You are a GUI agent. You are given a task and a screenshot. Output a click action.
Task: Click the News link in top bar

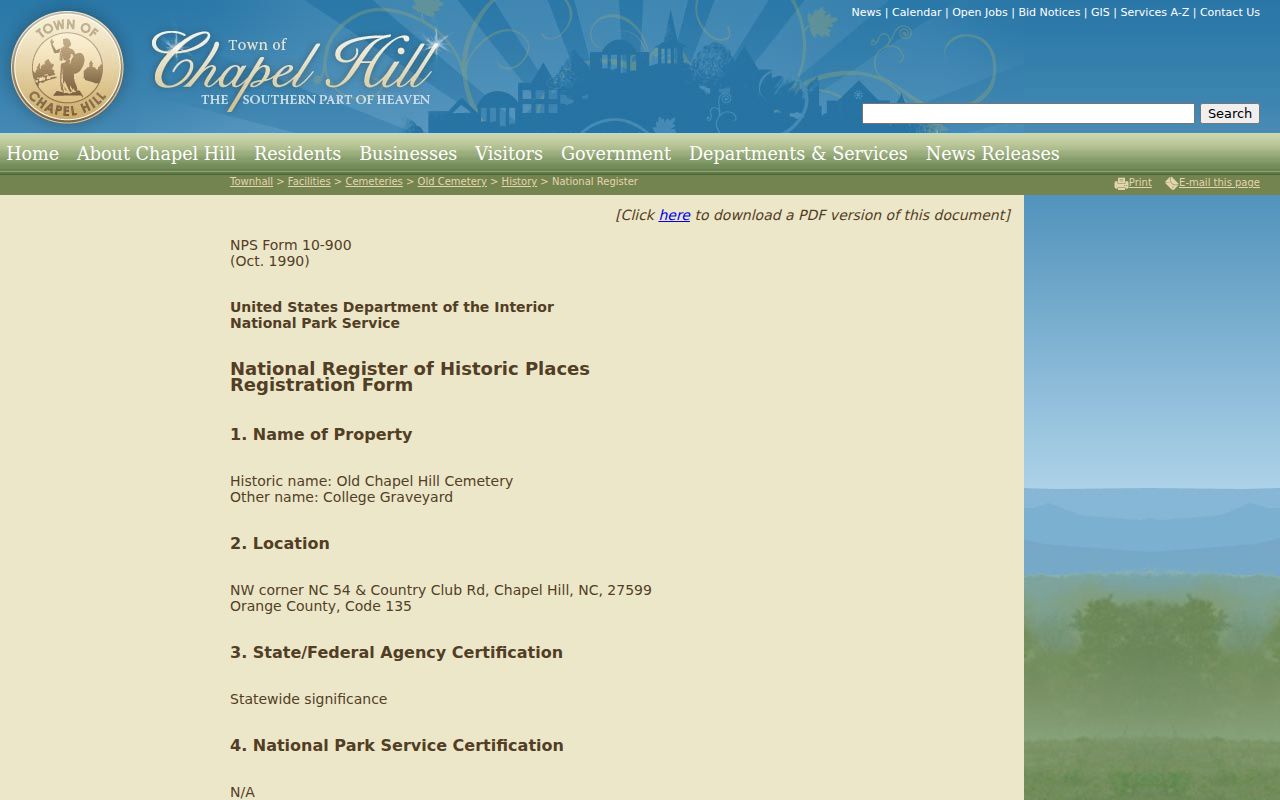click(x=866, y=12)
